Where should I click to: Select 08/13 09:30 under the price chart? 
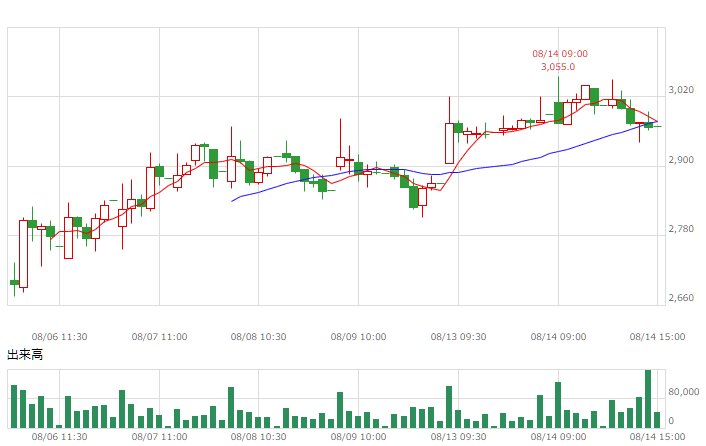point(458,337)
